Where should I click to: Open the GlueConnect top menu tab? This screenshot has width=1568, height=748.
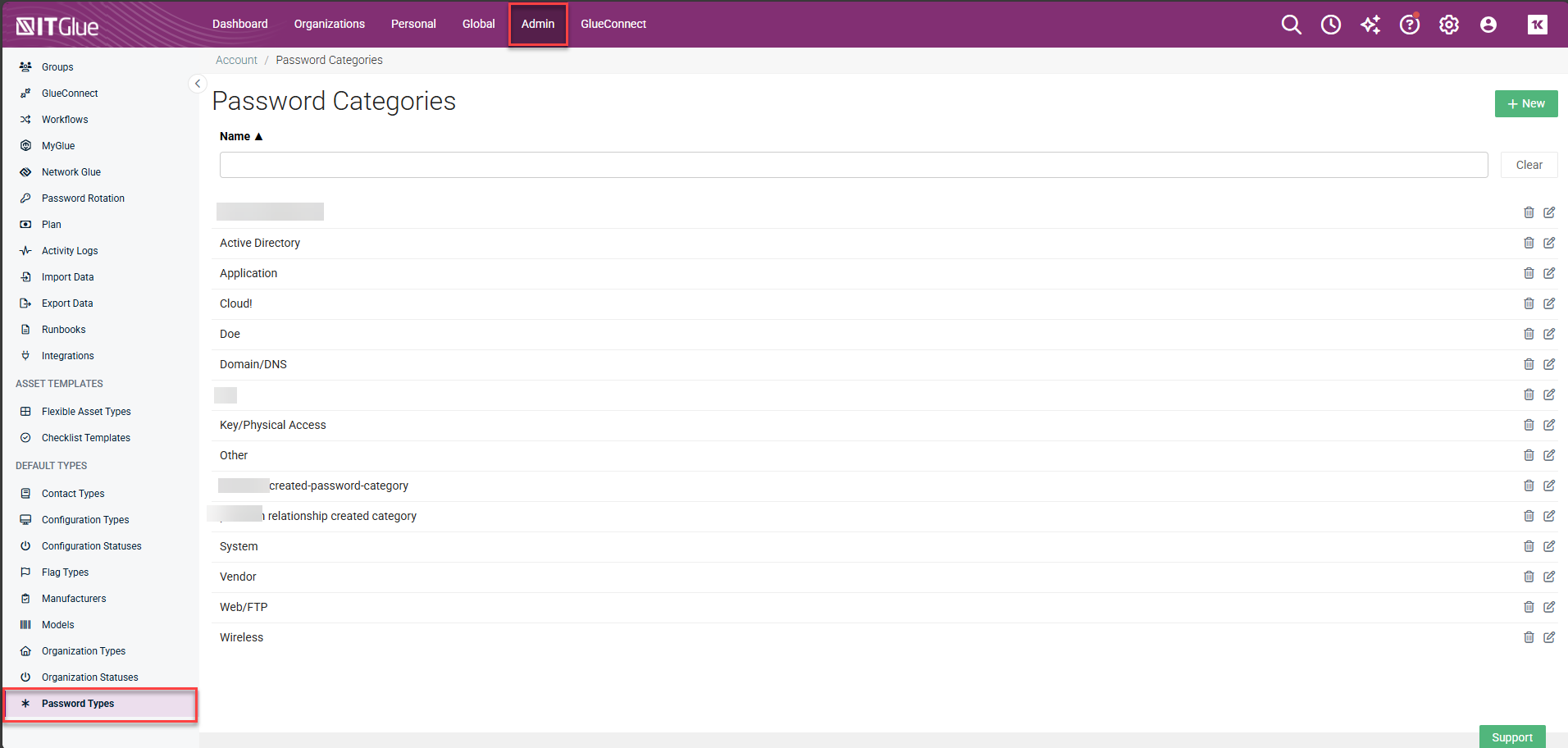pyautogui.click(x=613, y=24)
